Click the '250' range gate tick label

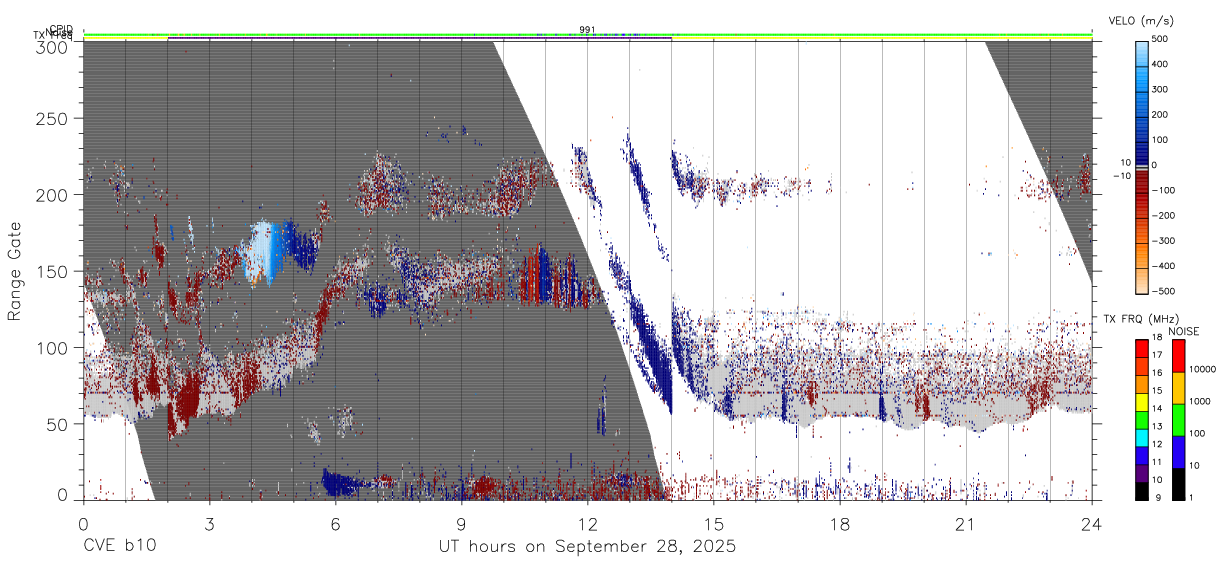[54, 118]
